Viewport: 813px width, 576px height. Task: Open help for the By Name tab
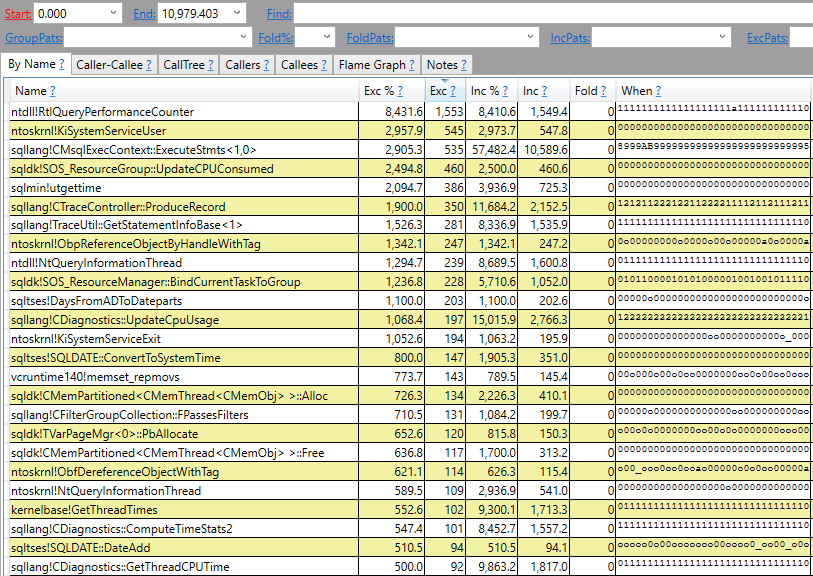coord(62,64)
